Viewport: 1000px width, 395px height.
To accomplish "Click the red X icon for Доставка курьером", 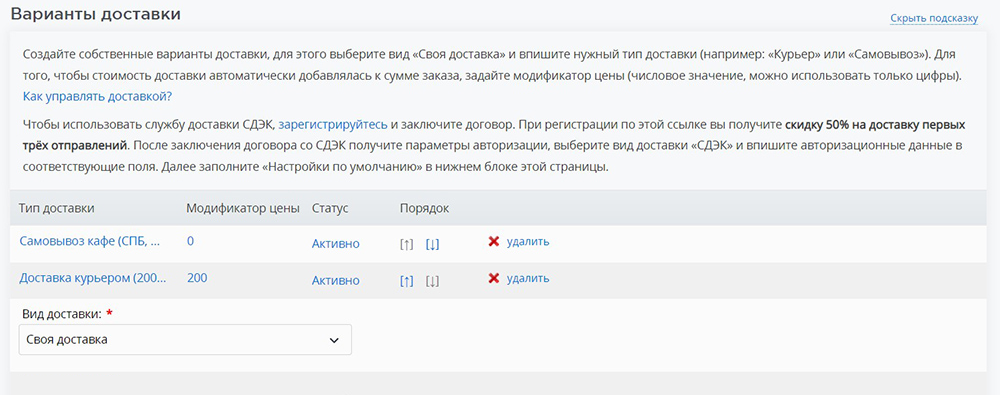I will pyautogui.click(x=493, y=278).
